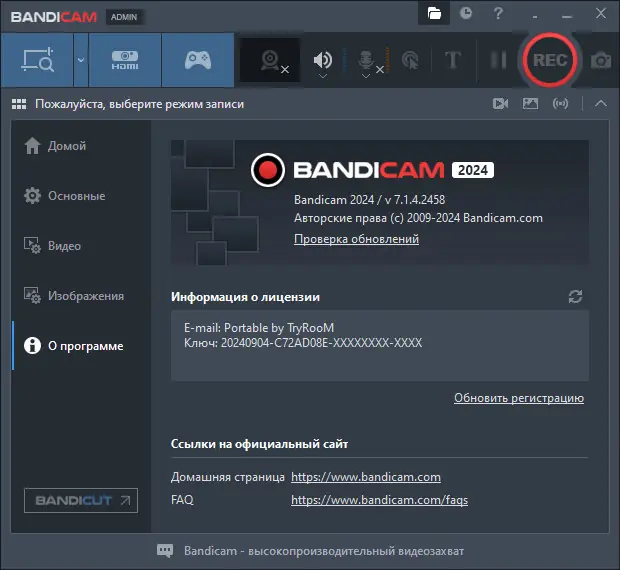Viewport: 620px width, 570px height.
Task: Click the Bandicam red record logo
Action: click(x=268, y=170)
